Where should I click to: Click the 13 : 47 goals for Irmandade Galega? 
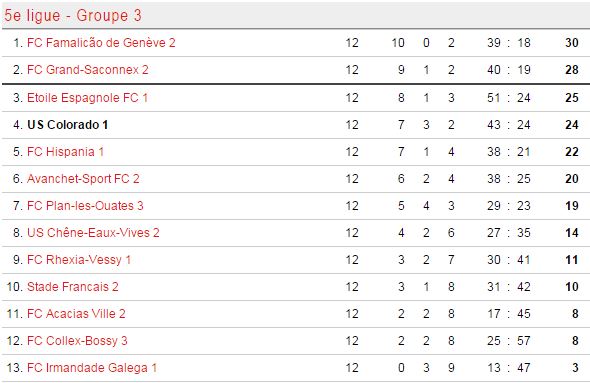pos(509,368)
